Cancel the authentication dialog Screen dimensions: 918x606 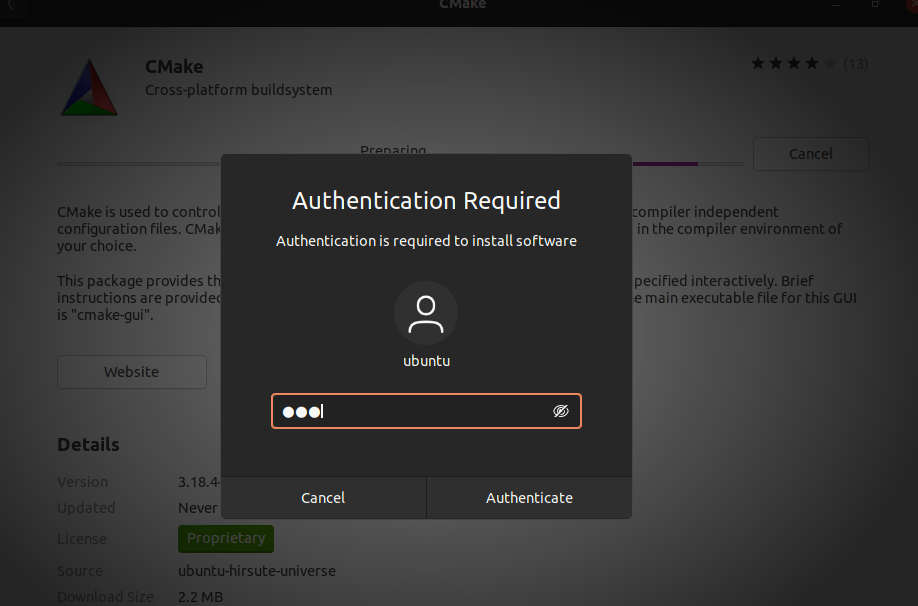(x=323, y=498)
